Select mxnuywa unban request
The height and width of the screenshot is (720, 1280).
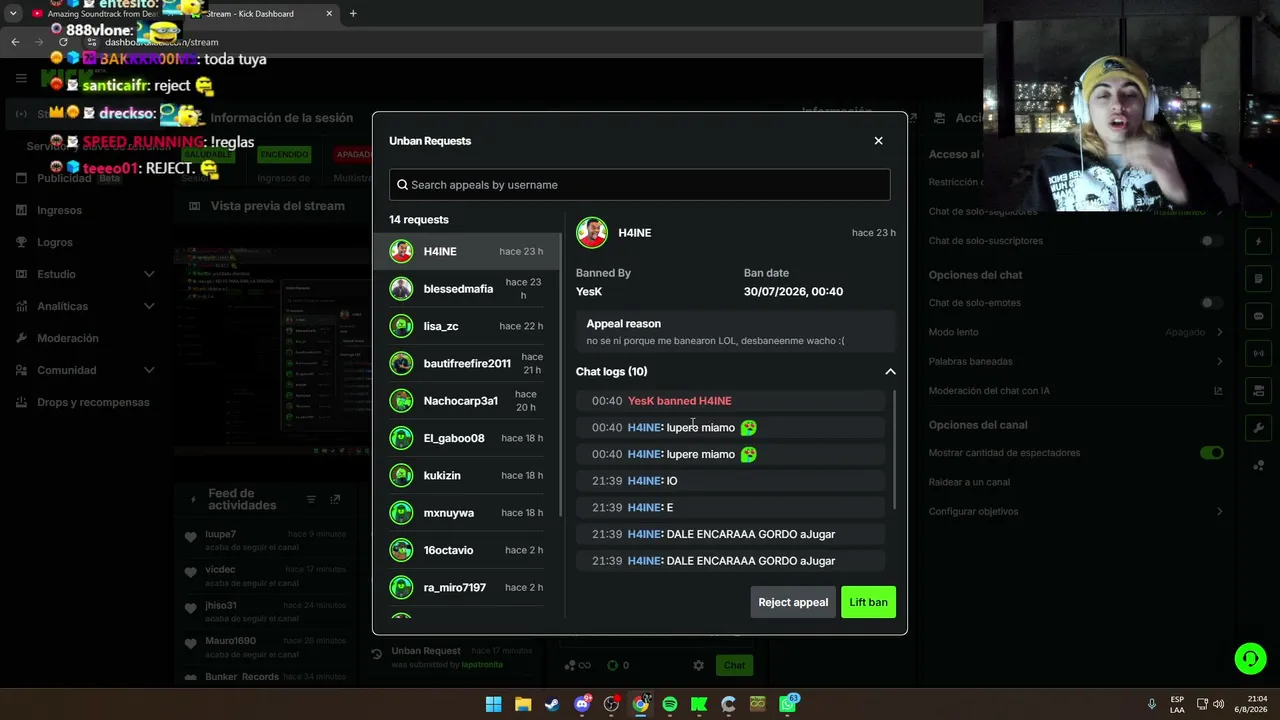467,513
